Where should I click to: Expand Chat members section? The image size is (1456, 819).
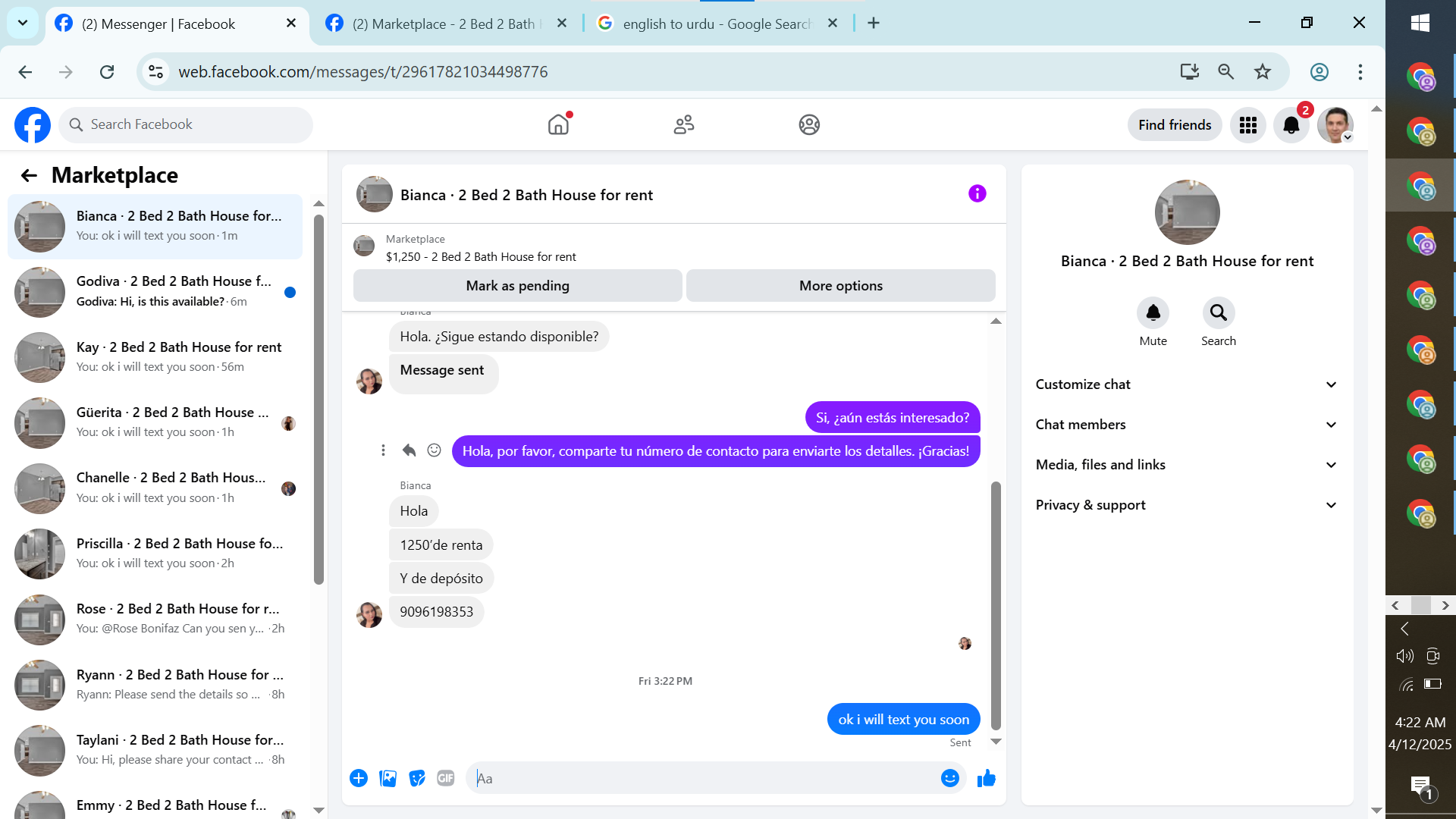click(x=1186, y=425)
